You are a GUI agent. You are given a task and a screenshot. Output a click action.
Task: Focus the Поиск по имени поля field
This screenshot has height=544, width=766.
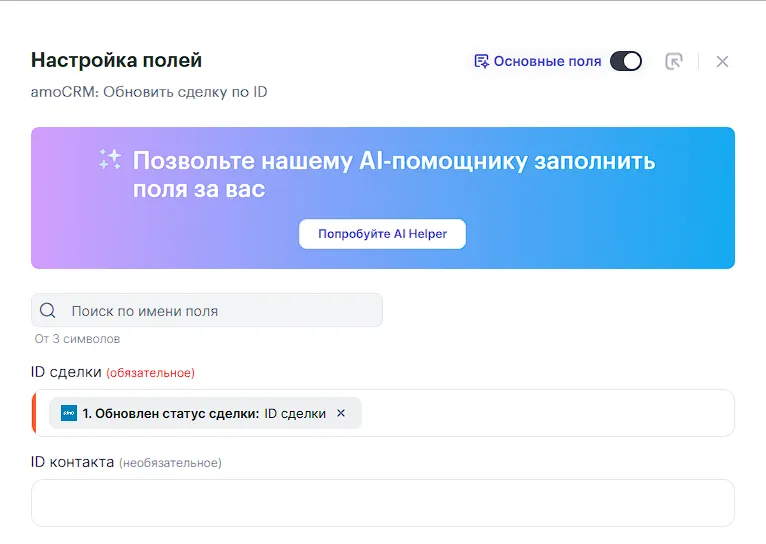(x=220, y=311)
